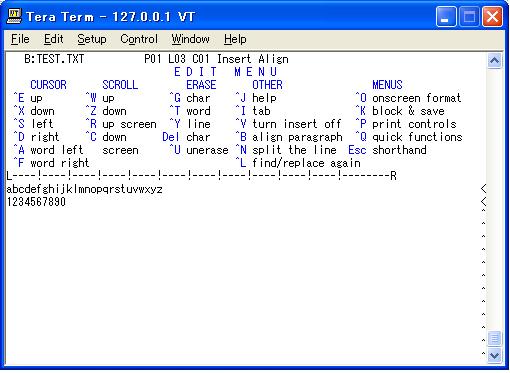Click the '^Q quick functions' entry
The width and height of the screenshot is (510, 373).
click(x=409, y=137)
